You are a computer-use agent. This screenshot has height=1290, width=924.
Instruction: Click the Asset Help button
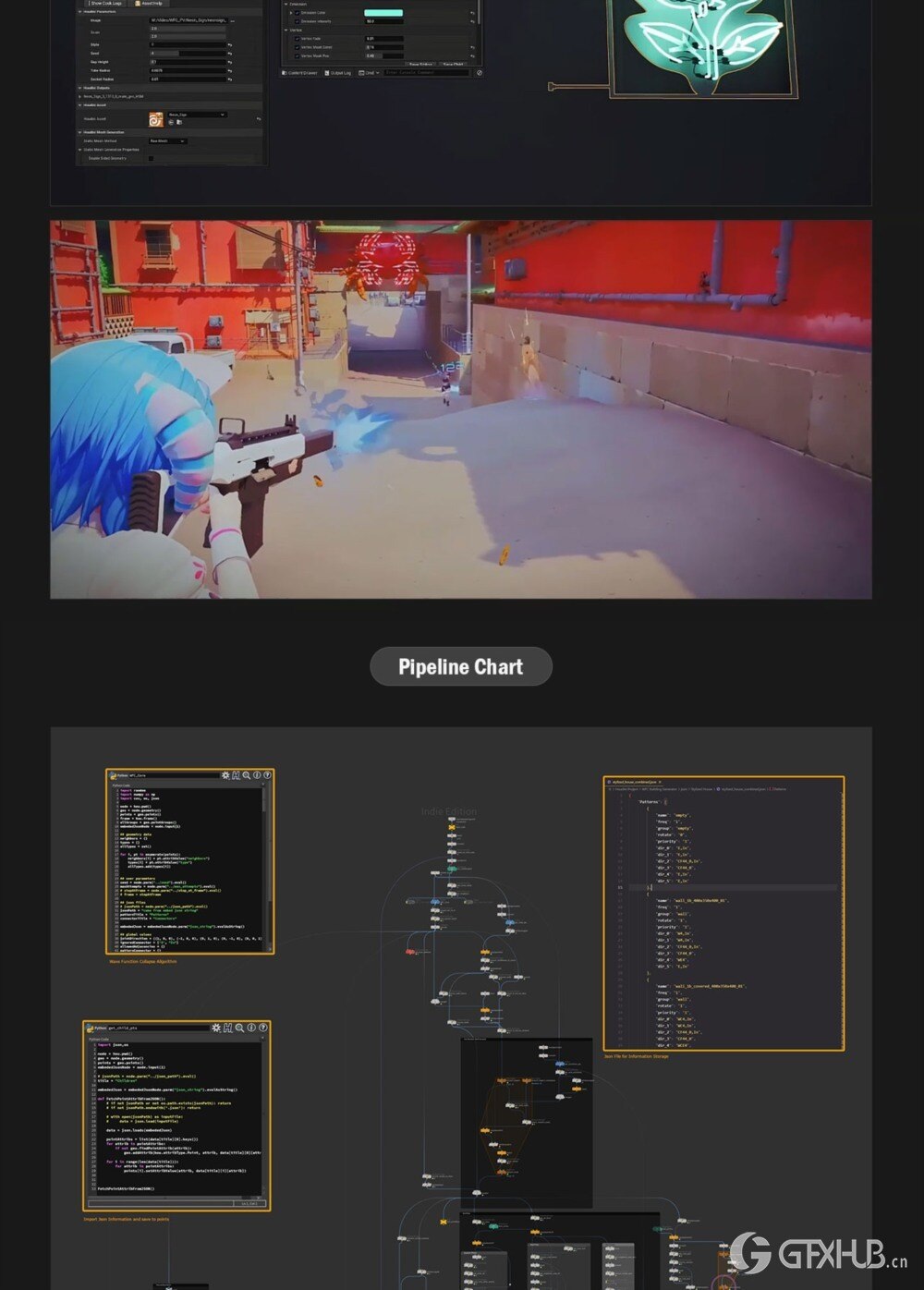149,4
